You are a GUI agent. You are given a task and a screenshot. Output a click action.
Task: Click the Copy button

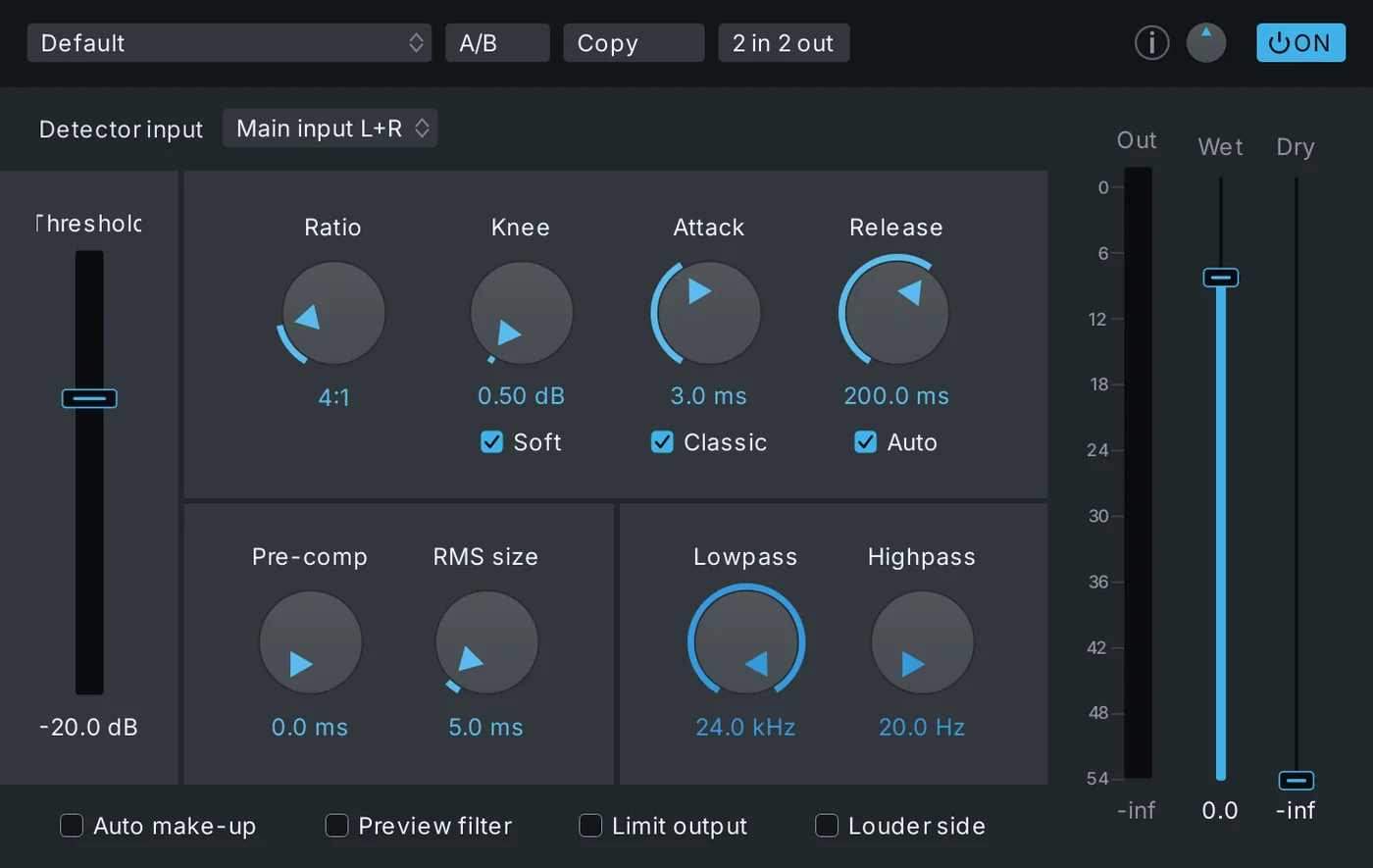coord(634,43)
